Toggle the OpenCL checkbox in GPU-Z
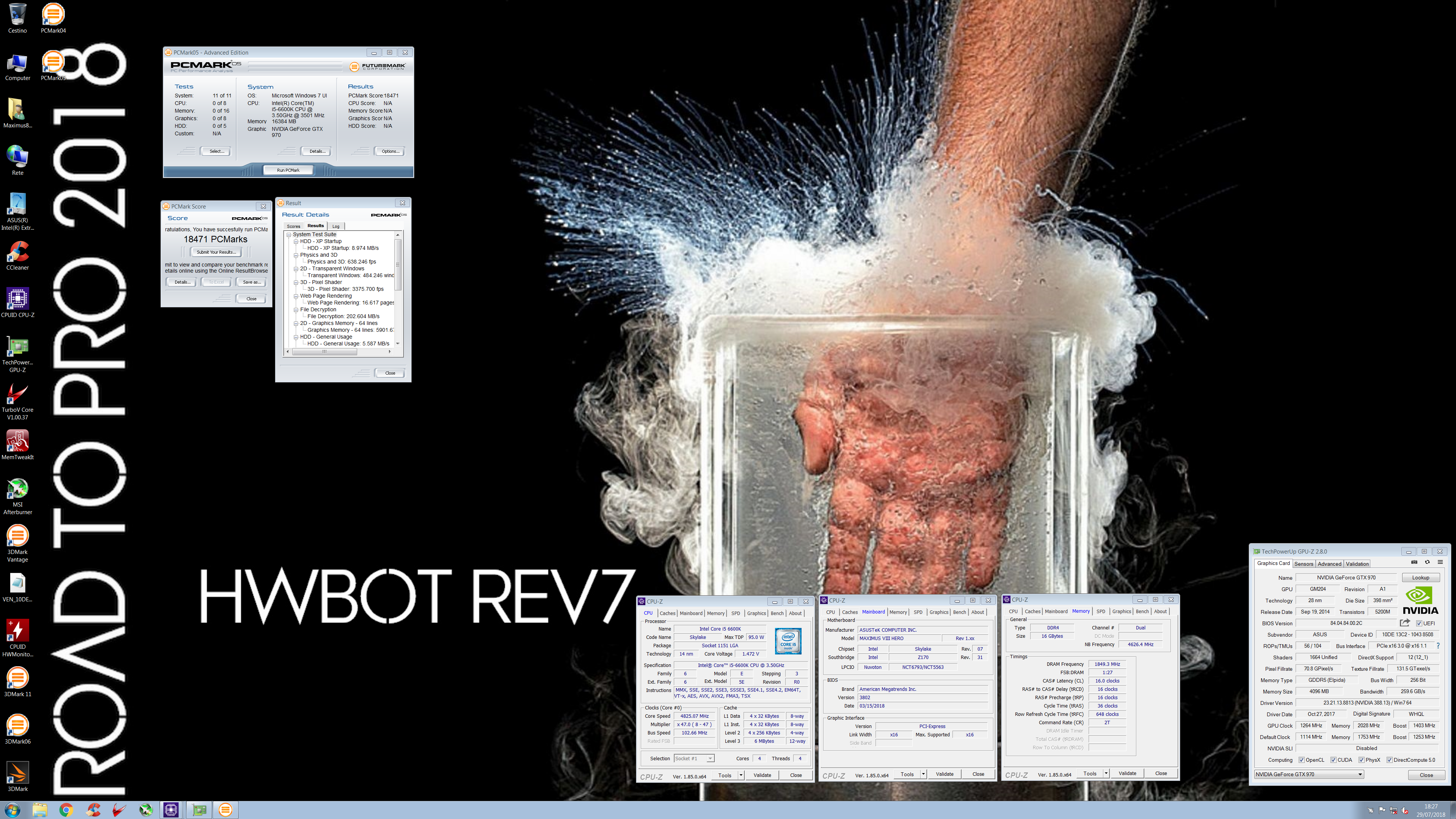The width and height of the screenshot is (1456, 819). [x=1302, y=760]
